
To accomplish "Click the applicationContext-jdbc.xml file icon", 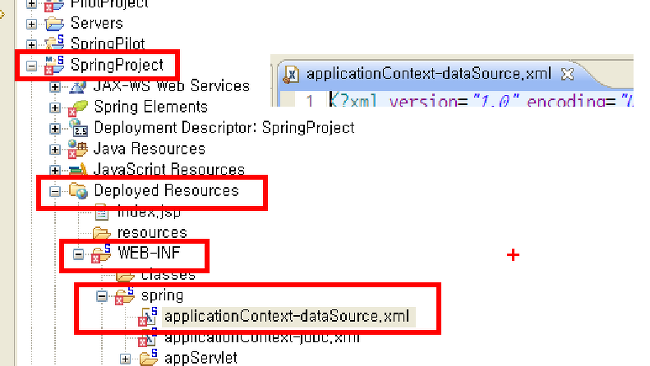I will click(148, 337).
